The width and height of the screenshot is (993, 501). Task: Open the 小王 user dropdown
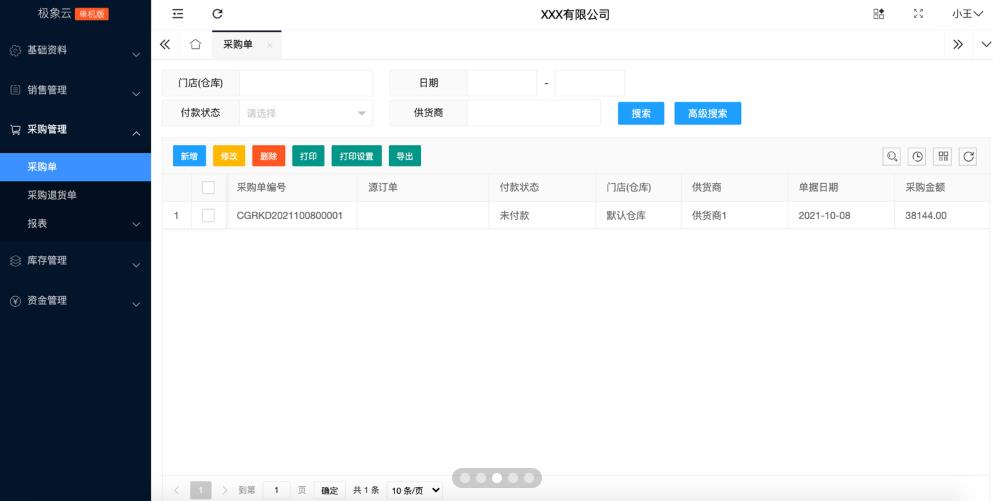click(967, 14)
